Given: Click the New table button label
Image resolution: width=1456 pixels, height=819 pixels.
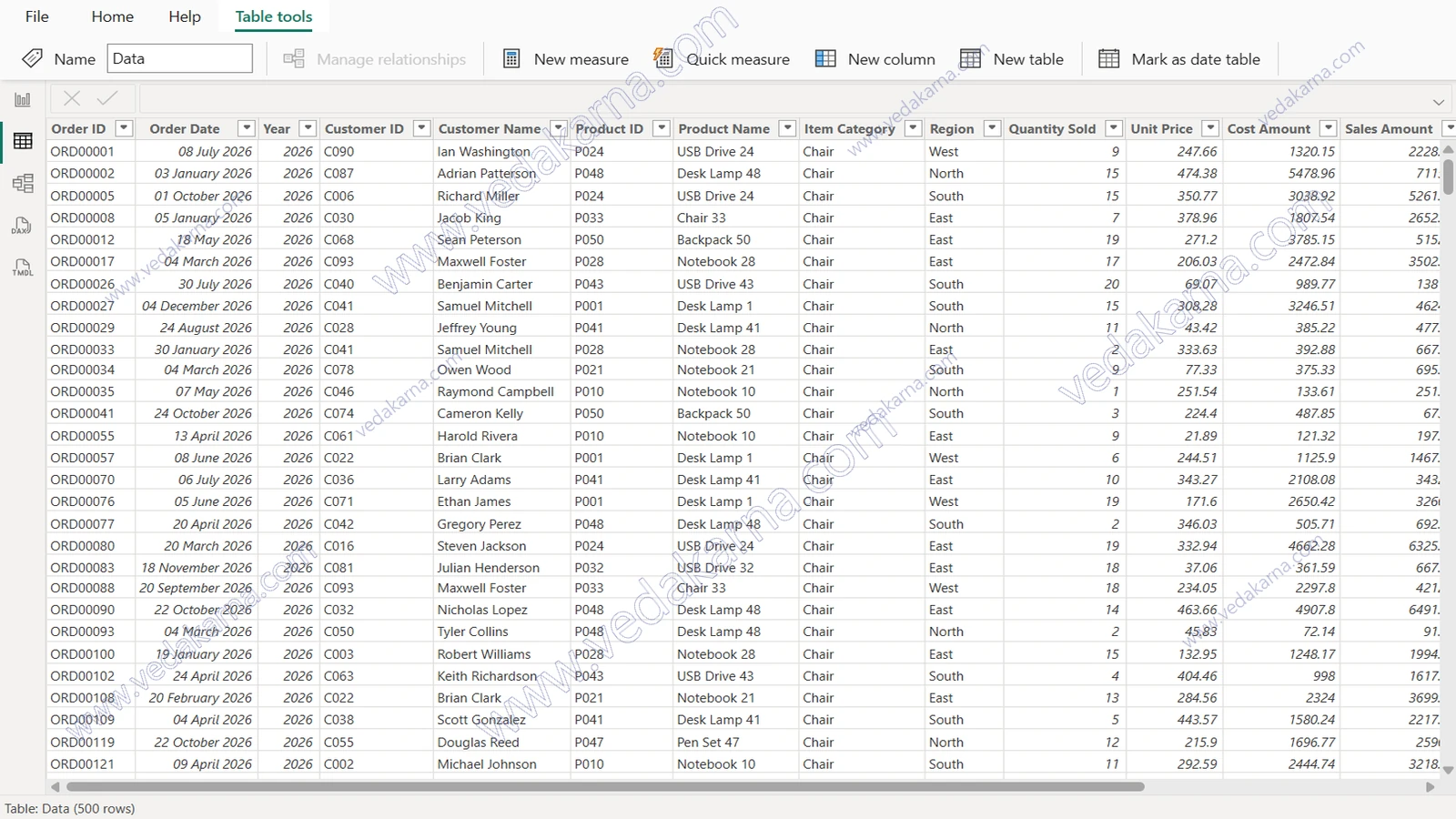Looking at the screenshot, I should [1028, 59].
